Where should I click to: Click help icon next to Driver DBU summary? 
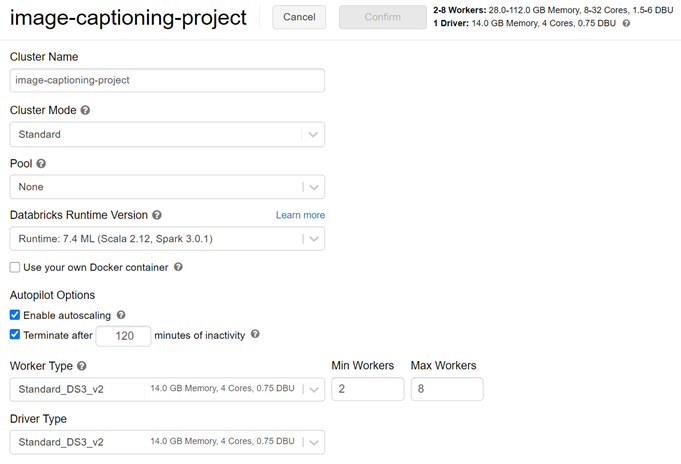click(626, 23)
